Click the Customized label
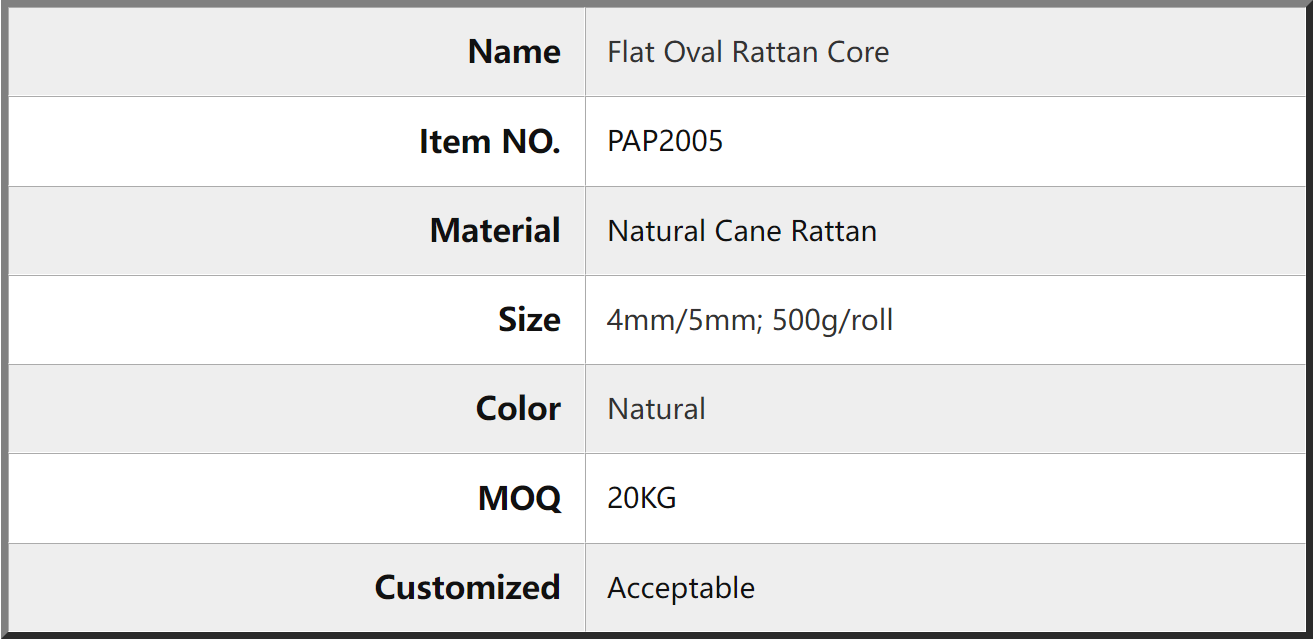This screenshot has width=1313, height=639. 467,587
